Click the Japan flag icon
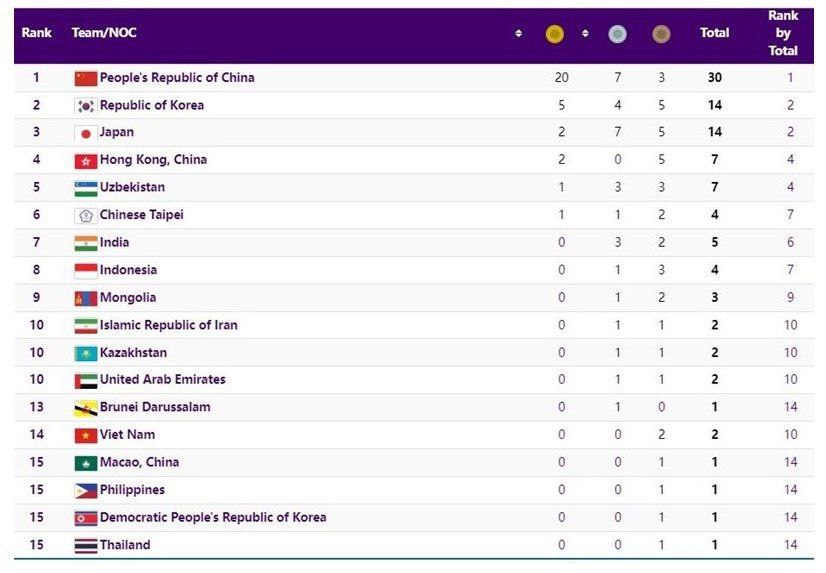The image size is (826, 573). pyautogui.click(x=85, y=133)
